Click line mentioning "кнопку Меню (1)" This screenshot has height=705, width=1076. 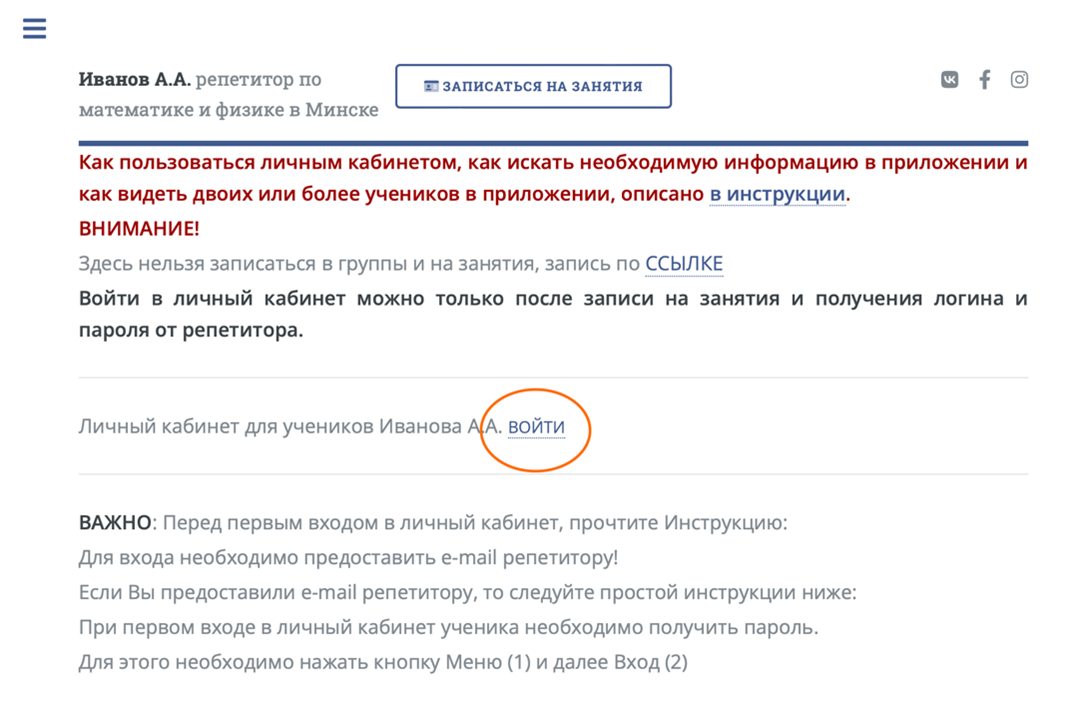coord(383,662)
